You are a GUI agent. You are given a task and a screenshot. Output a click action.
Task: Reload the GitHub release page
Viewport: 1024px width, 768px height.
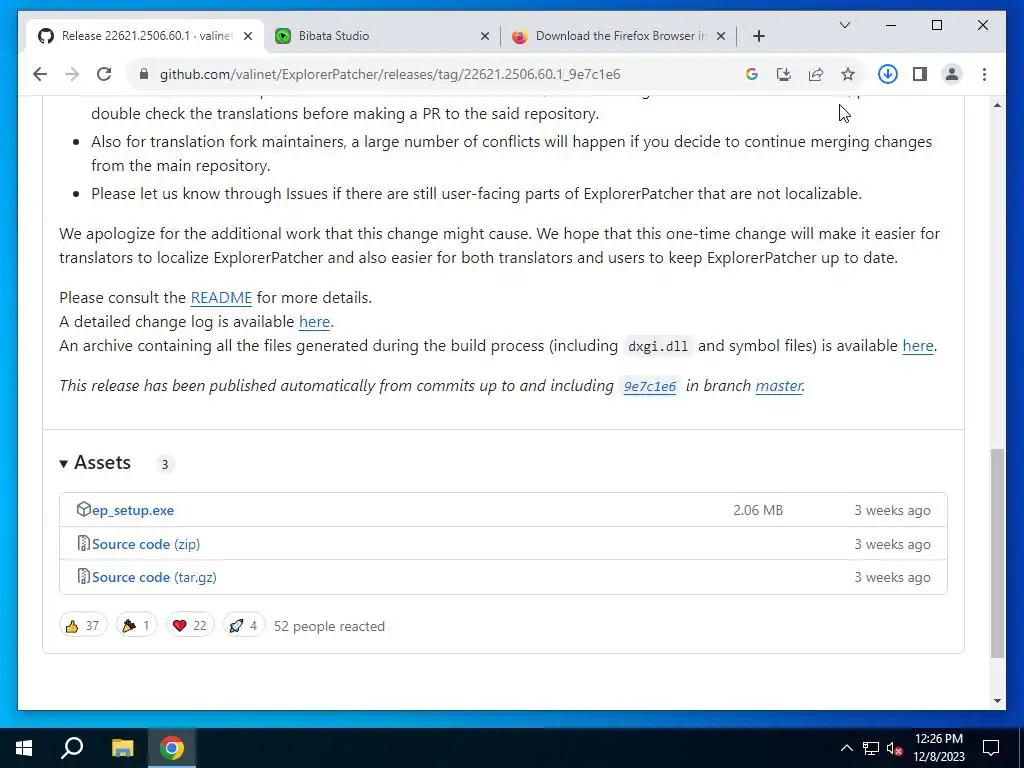click(104, 74)
